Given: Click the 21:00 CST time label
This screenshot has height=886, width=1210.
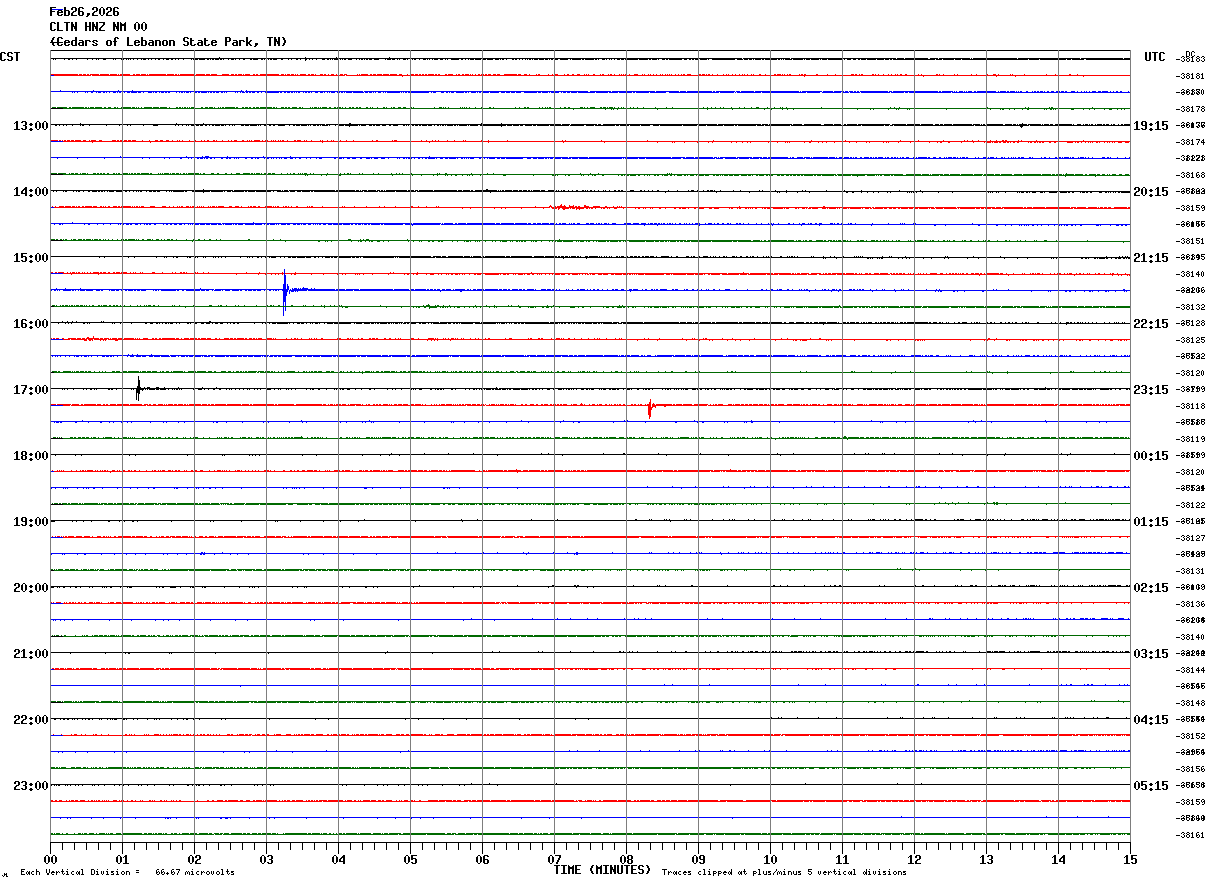Looking at the screenshot, I should point(30,654).
